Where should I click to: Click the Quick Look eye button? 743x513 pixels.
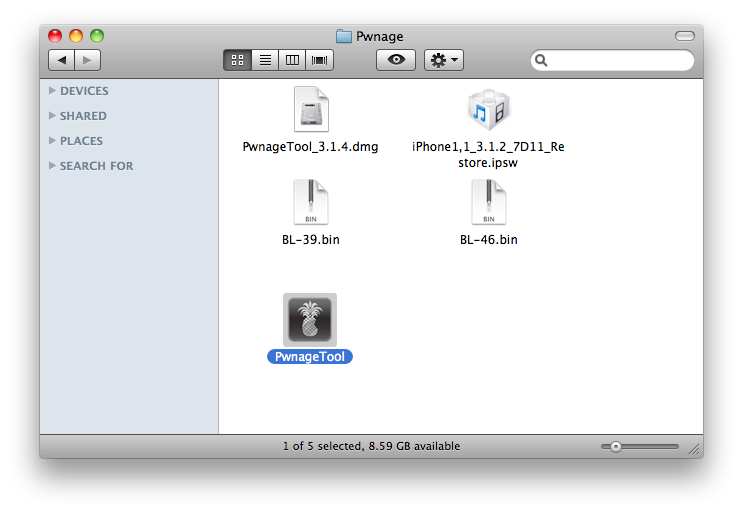coord(396,60)
